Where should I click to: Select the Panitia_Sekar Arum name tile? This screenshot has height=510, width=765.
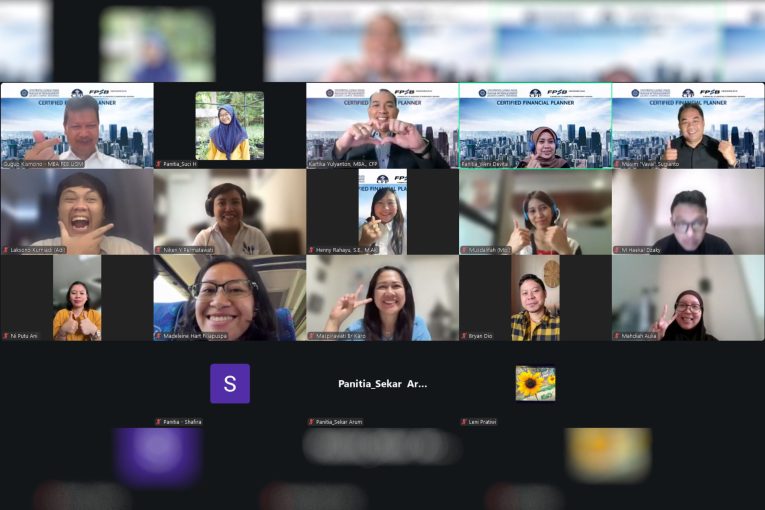[382, 384]
